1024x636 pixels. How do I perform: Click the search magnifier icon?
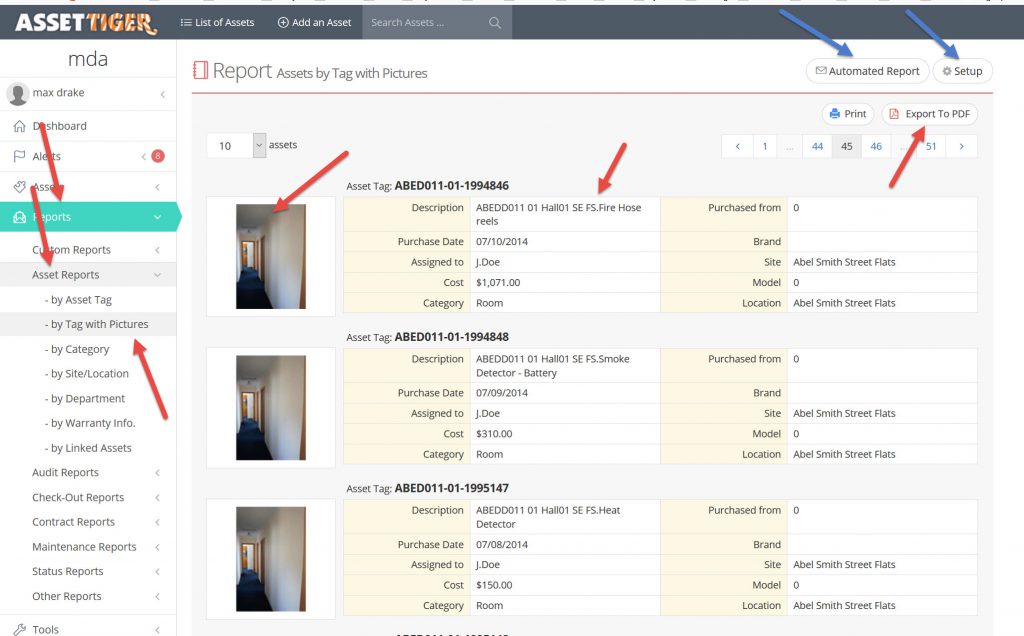(x=495, y=23)
